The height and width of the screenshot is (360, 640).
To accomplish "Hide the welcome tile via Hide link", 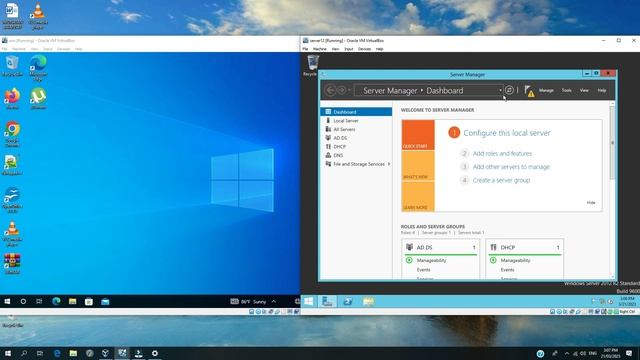I will 591,203.
